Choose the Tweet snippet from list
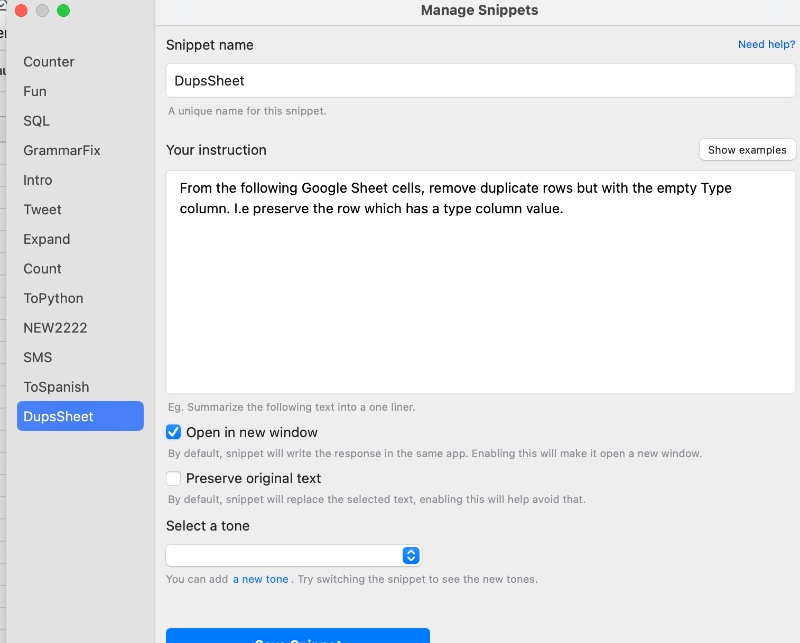The height and width of the screenshot is (643, 800). point(43,209)
